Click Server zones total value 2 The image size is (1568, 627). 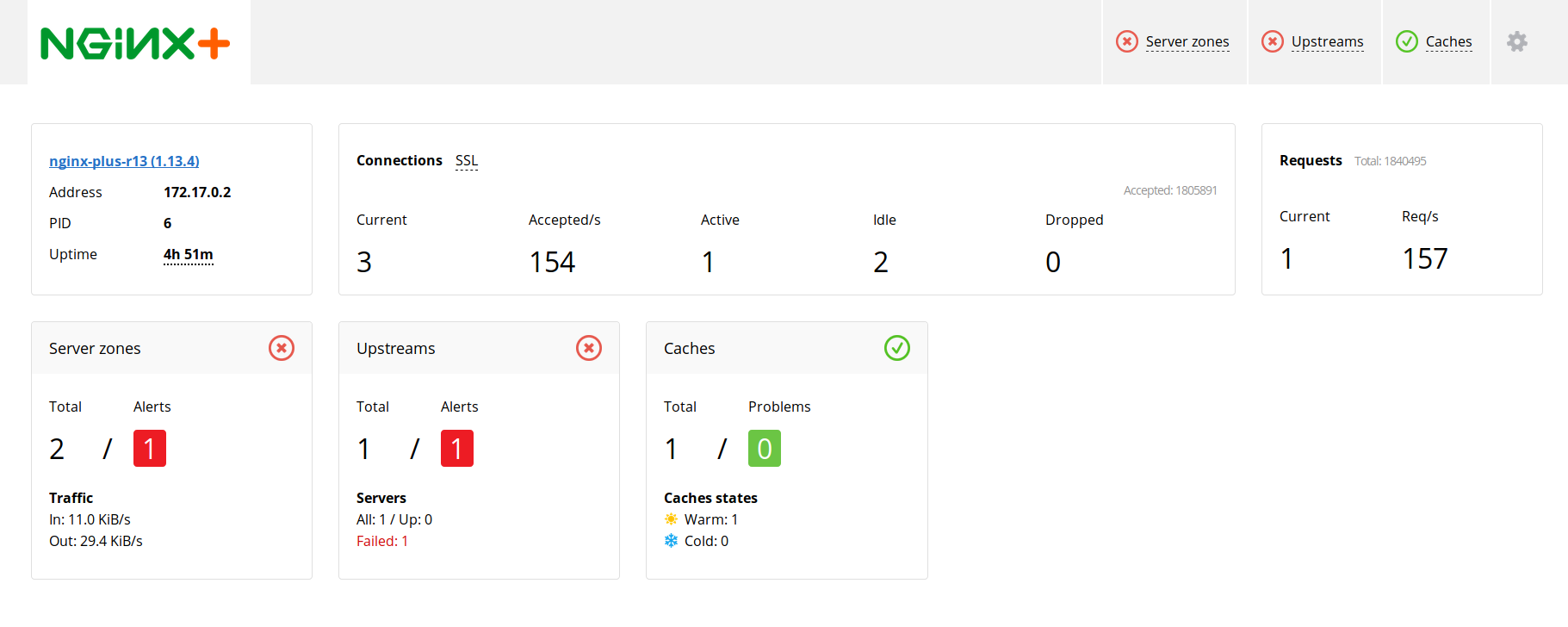coord(57,449)
